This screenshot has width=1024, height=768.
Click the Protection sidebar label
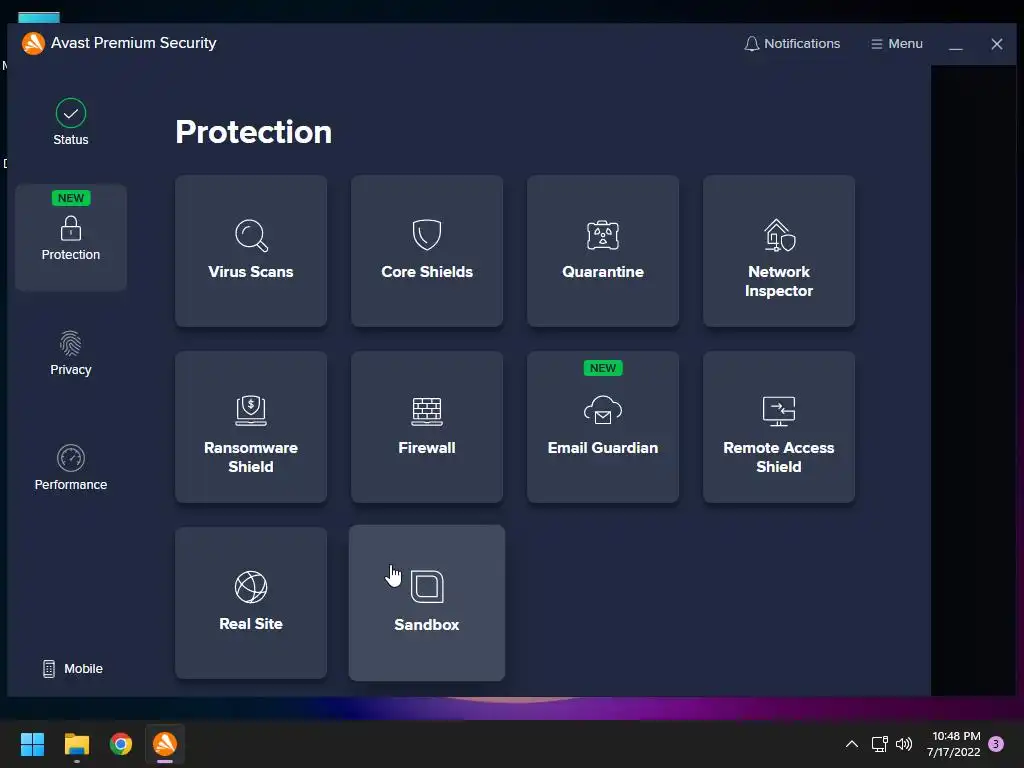pyautogui.click(x=71, y=255)
